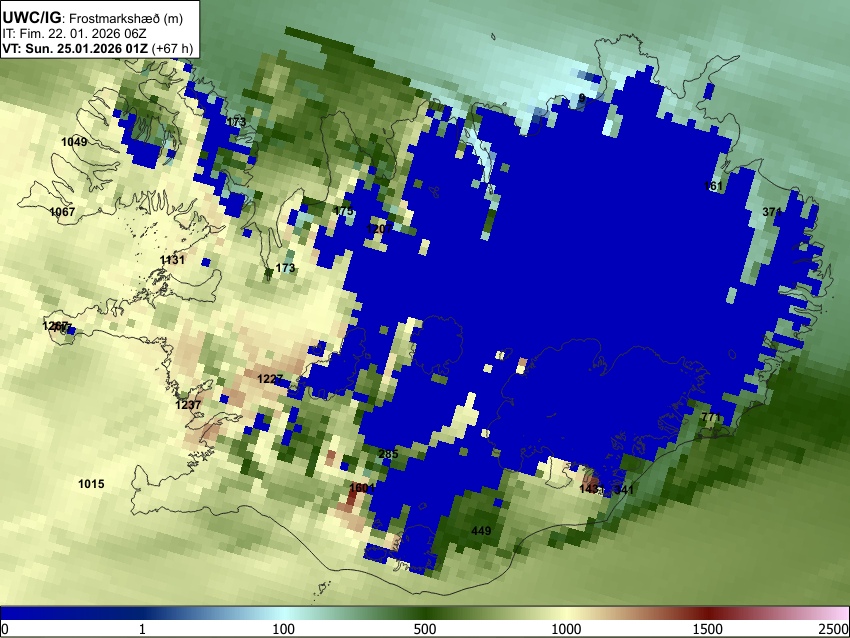This screenshot has width=850, height=638.
Task: Click the map value 1015
Action: pos(91,484)
